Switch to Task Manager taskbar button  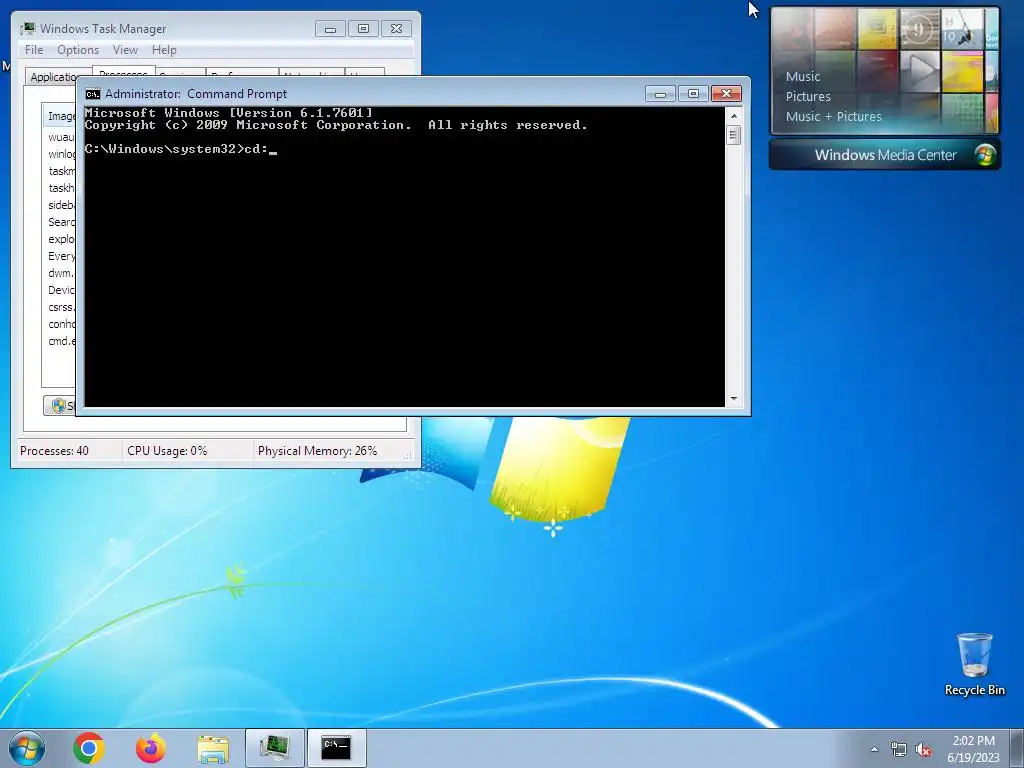pos(275,748)
